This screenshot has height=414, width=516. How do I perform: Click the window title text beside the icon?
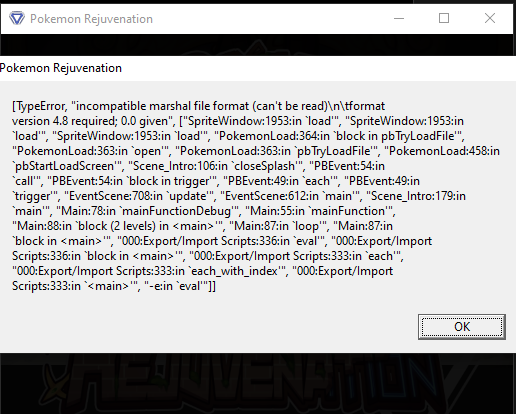click(91, 19)
